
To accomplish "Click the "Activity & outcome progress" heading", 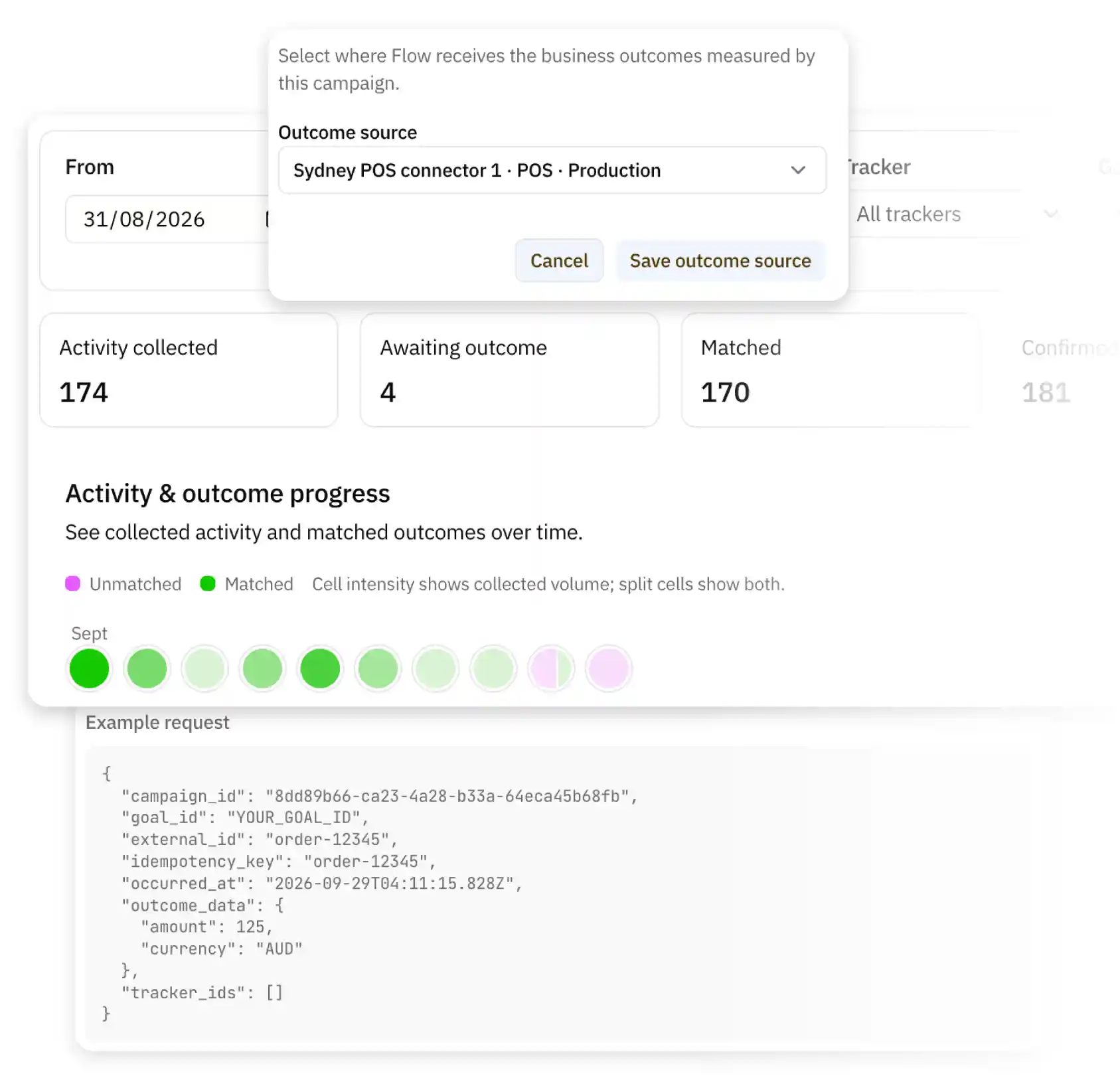I will coord(228,494).
